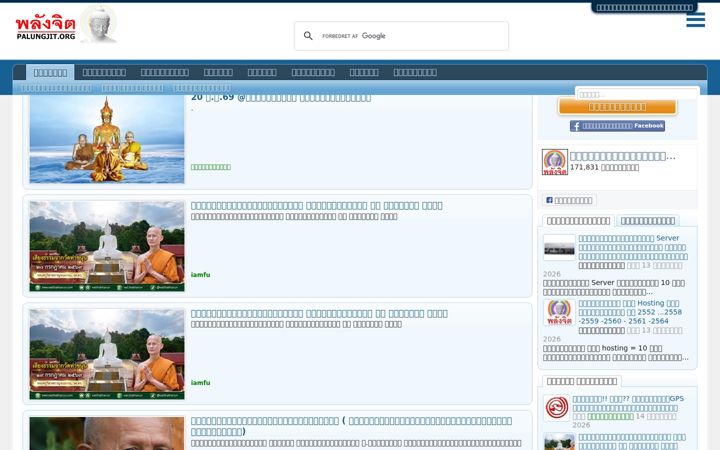Click the green author link under the "20" thread
The height and width of the screenshot is (450, 720).
[211, 167]
